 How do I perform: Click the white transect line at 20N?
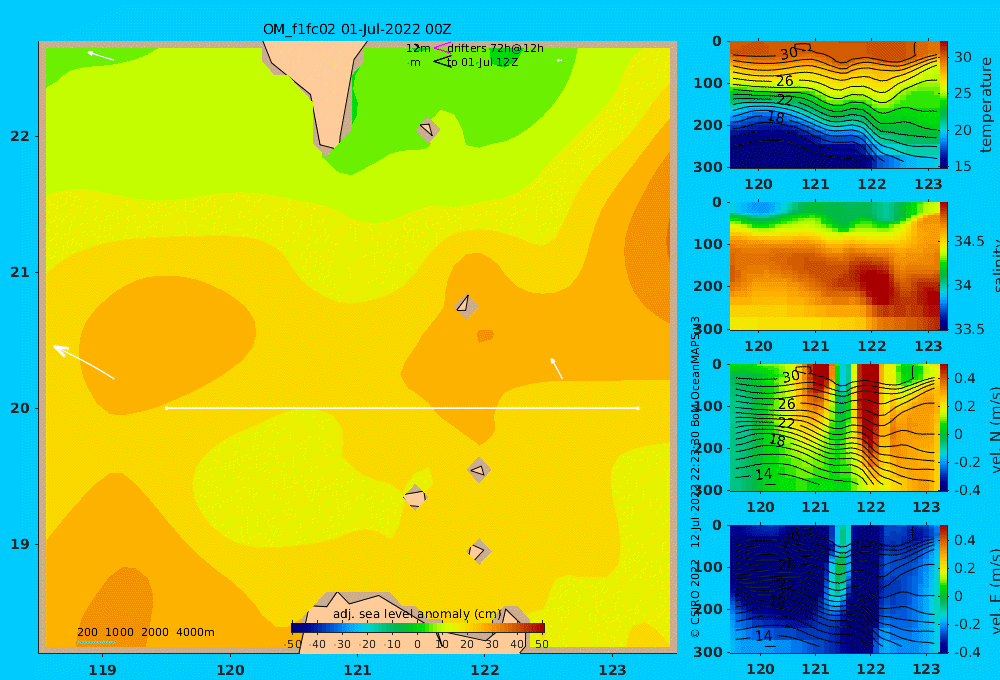[x=402, y=408]
